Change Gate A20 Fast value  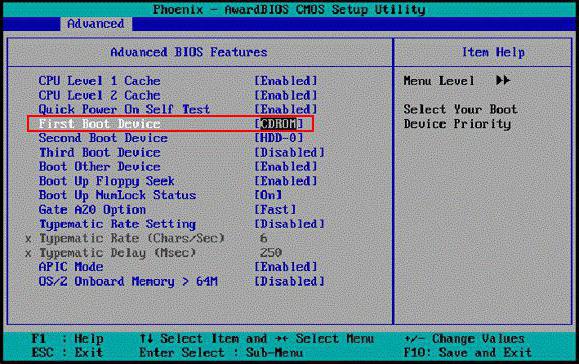point(275,210)
